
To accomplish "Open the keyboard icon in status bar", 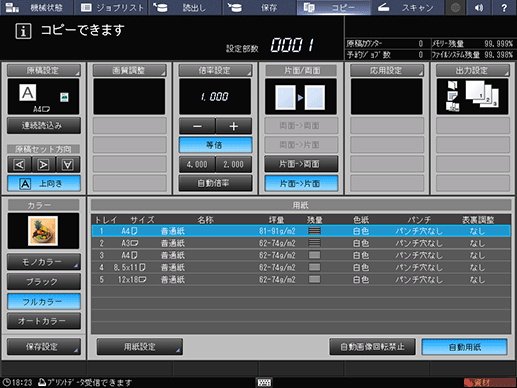I will point(264,382).
